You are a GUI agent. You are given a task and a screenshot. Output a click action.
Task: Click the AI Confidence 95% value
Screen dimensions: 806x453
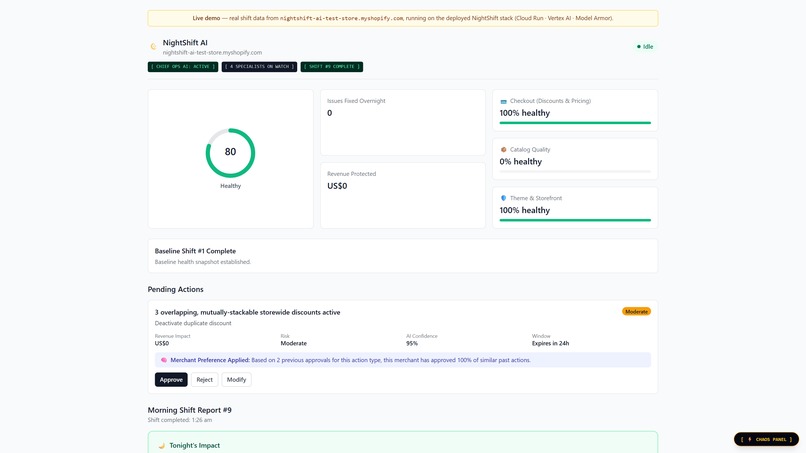point(412,343)
